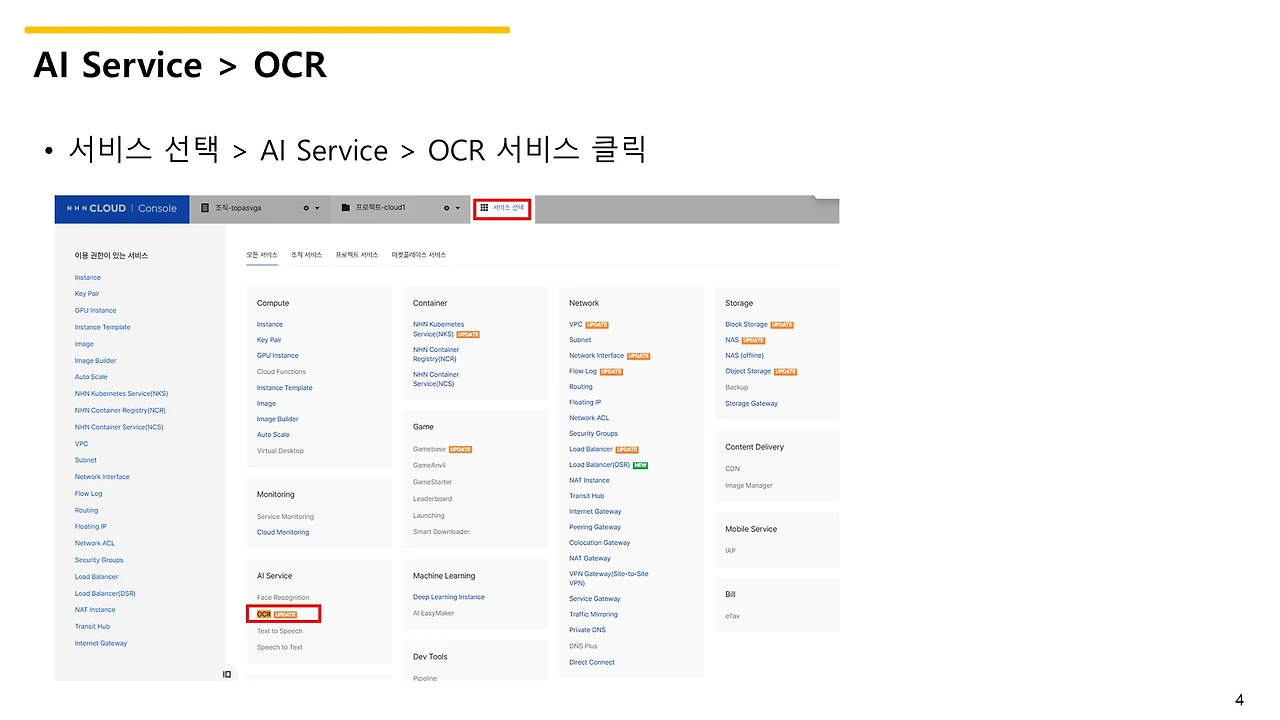Image resolution: width=1280 pixels, height=720 pixels.
Task: Open Speech to Text under AI Service
Action: coord(280,647)
